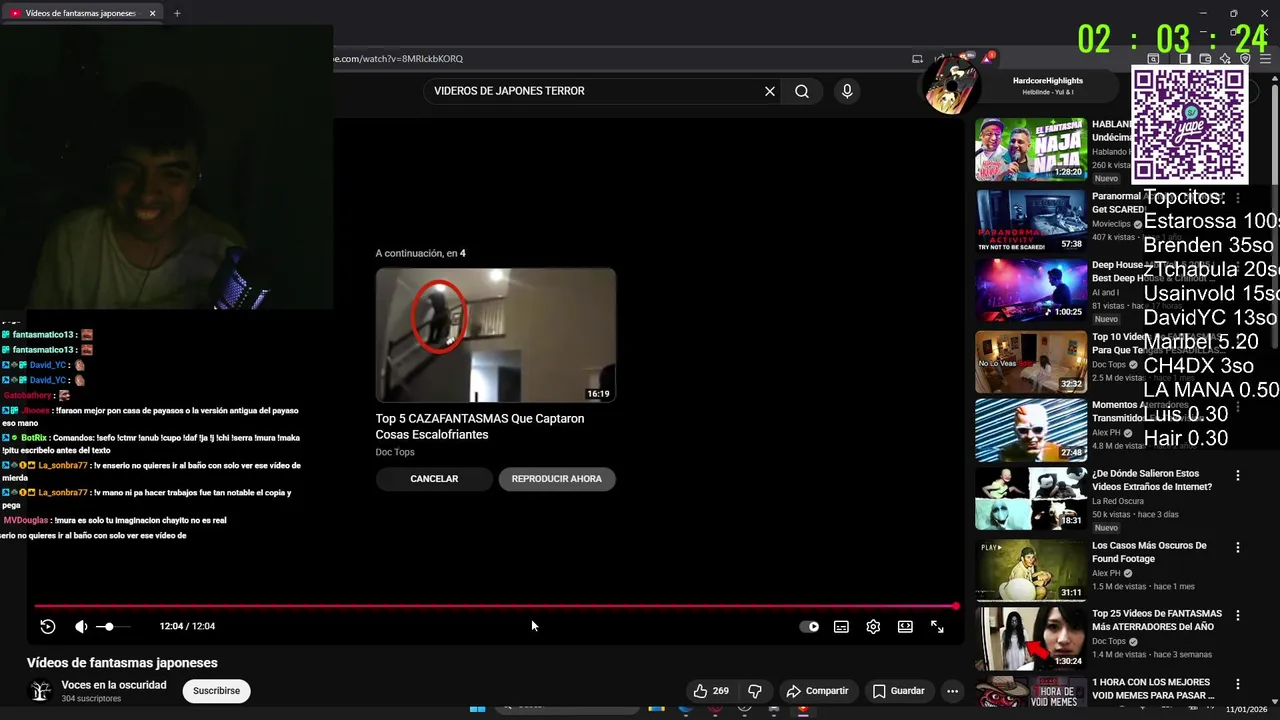The height and width of the screenshot is (720, 1280).
Task: Replay the finished video
Action: click(48, 626)
